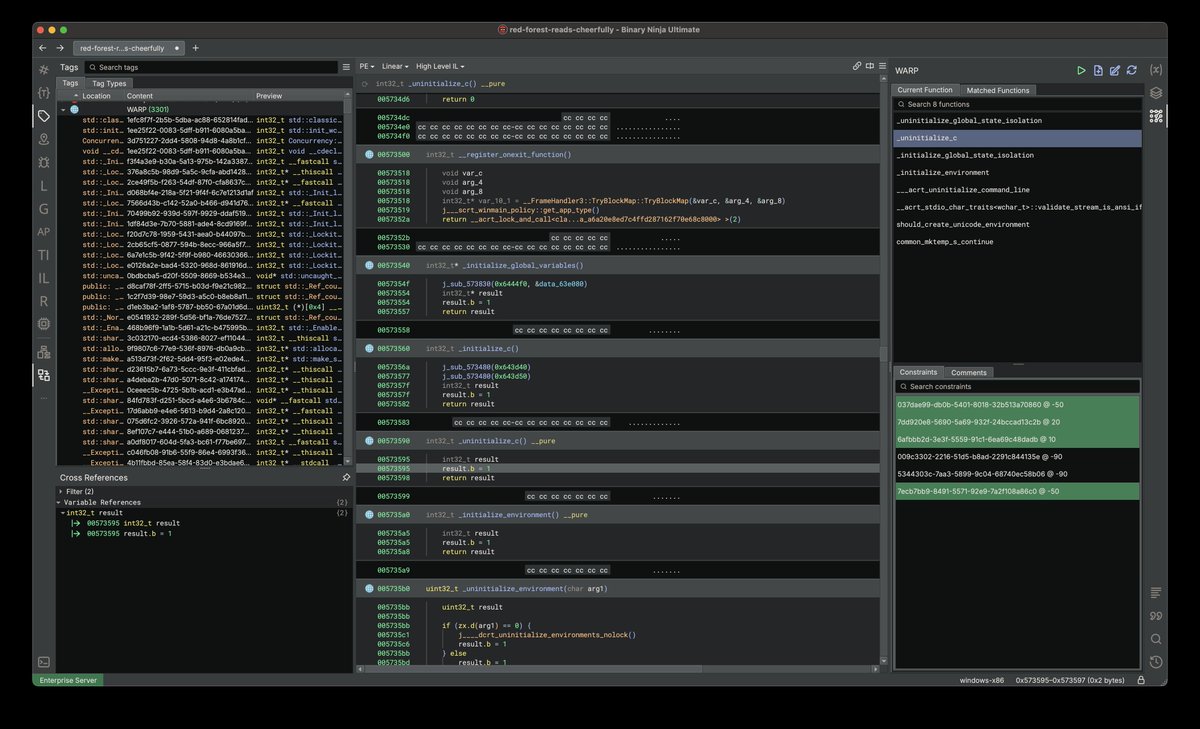Select the cross references swap sidebar icon
1200x729 pixels.
pos(43,375)
